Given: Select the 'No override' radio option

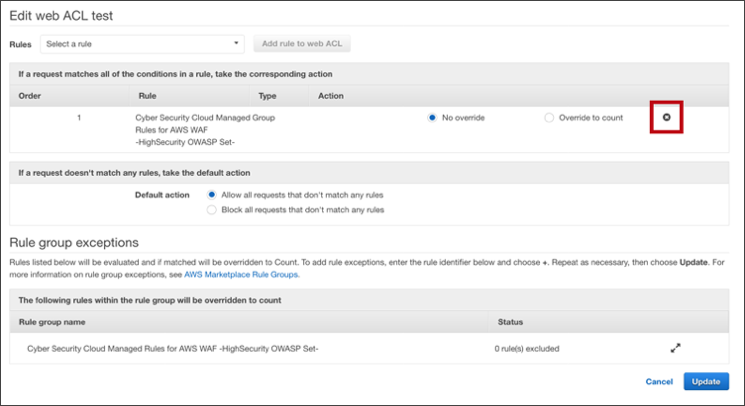Looking at the screenshot, I should click(x=433, y=118).
